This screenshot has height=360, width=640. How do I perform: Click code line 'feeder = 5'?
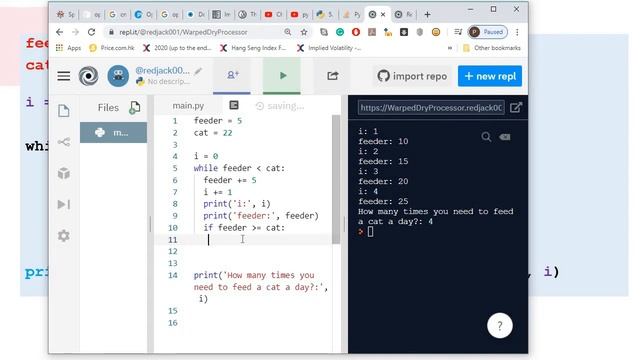[218, 121]
